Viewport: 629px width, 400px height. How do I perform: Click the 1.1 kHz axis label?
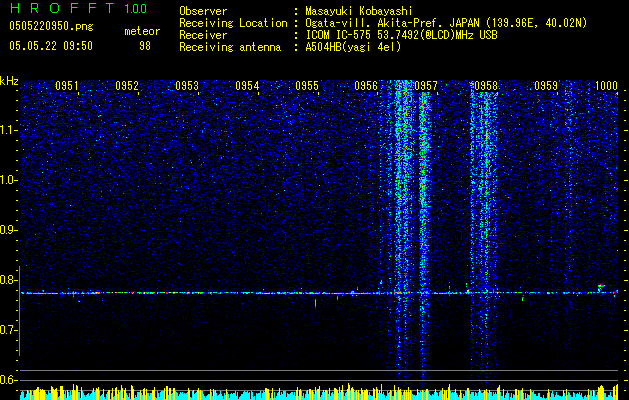point(9,130)
